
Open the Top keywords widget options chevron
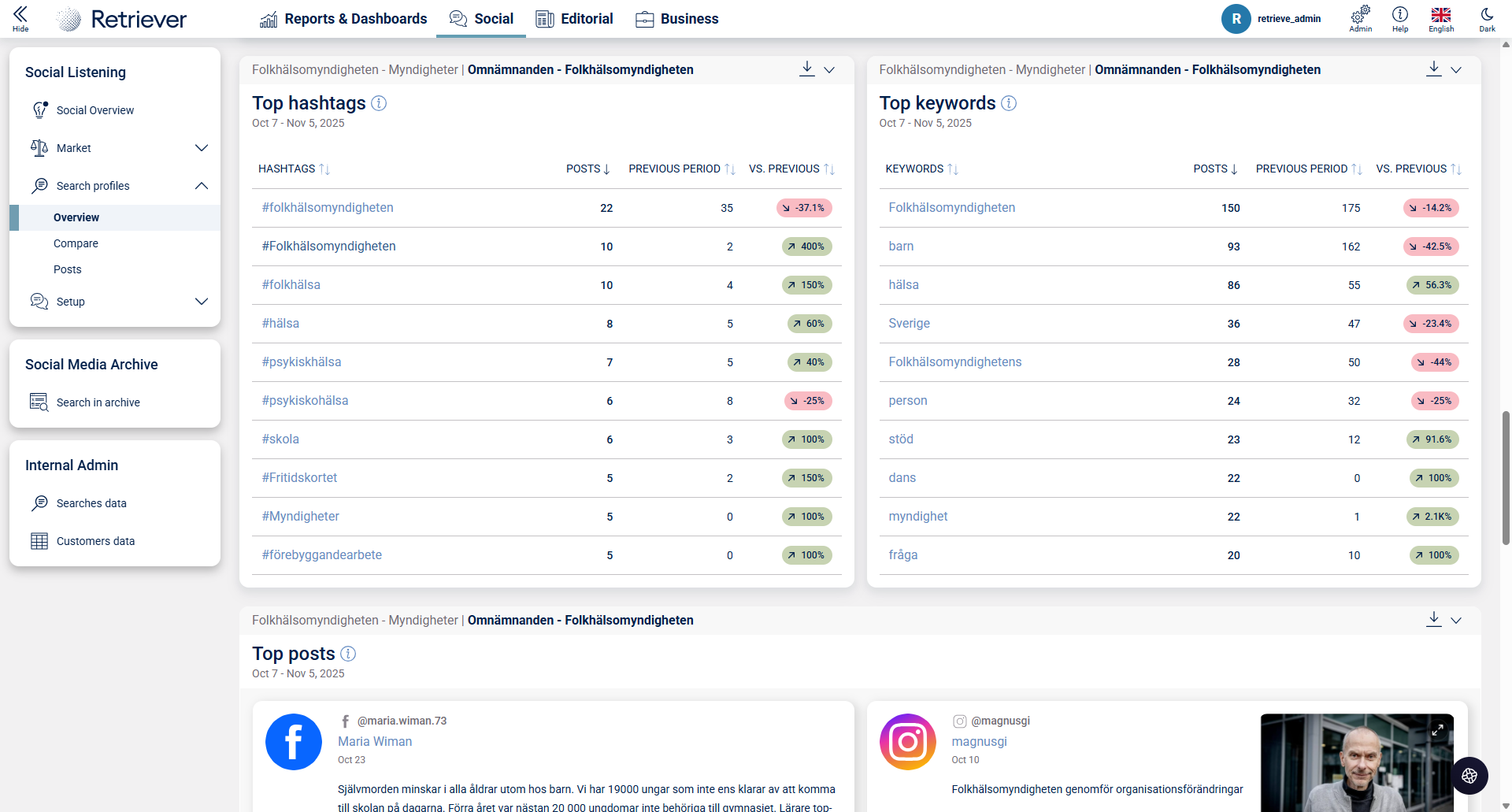click(1456, 69)
